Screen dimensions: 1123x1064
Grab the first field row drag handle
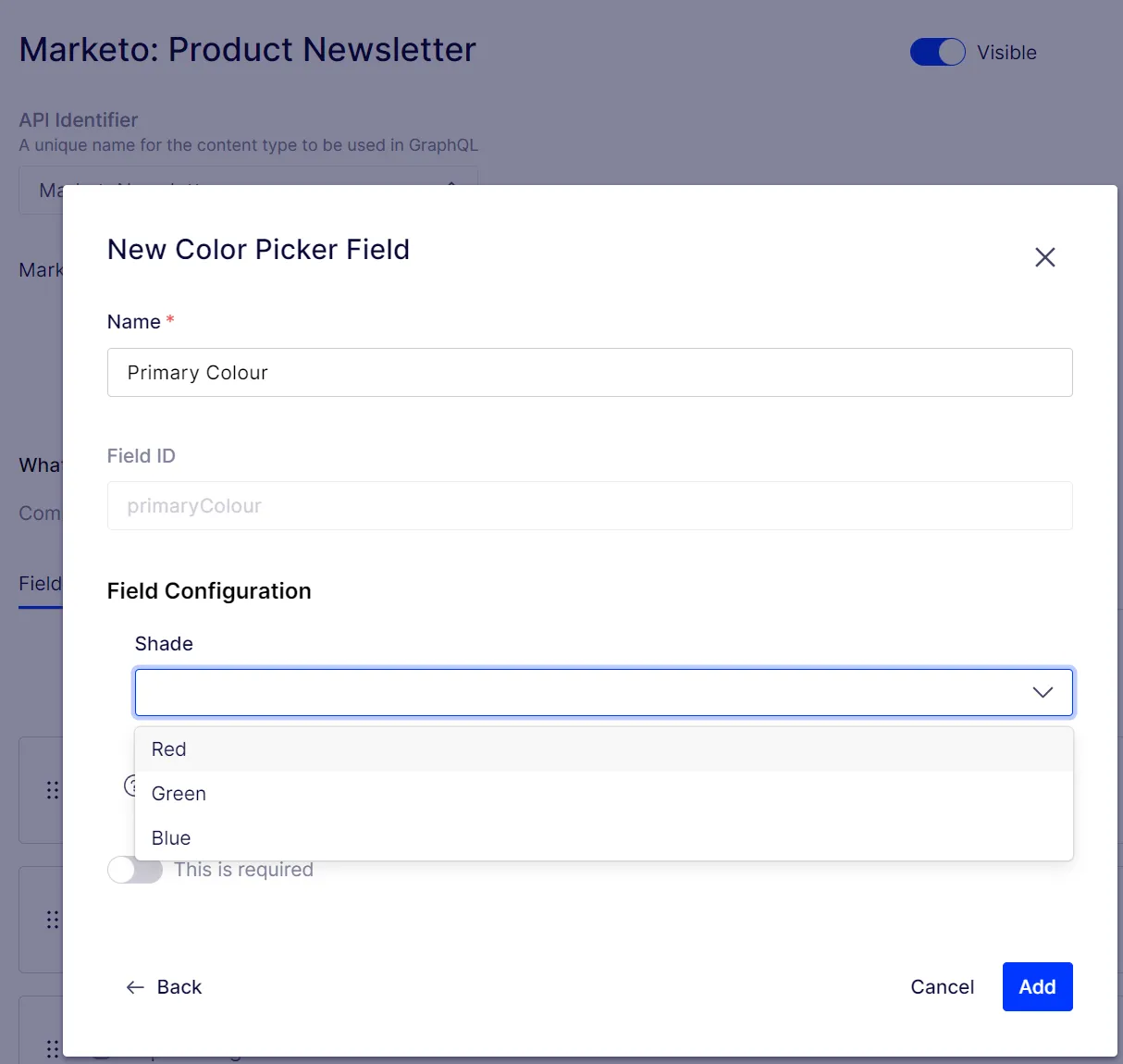53,790
